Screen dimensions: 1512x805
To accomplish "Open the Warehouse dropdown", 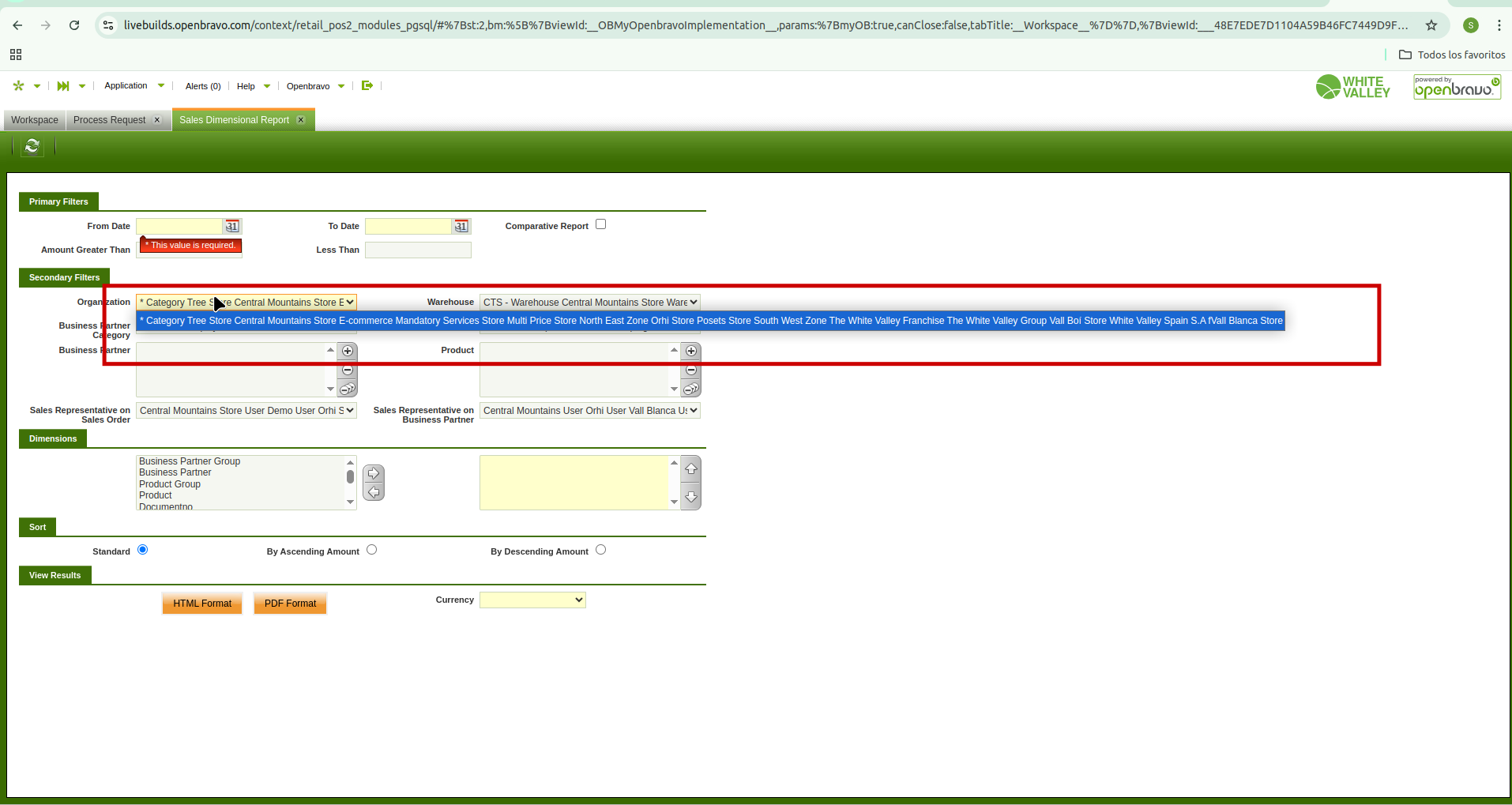I will [589, 303].
